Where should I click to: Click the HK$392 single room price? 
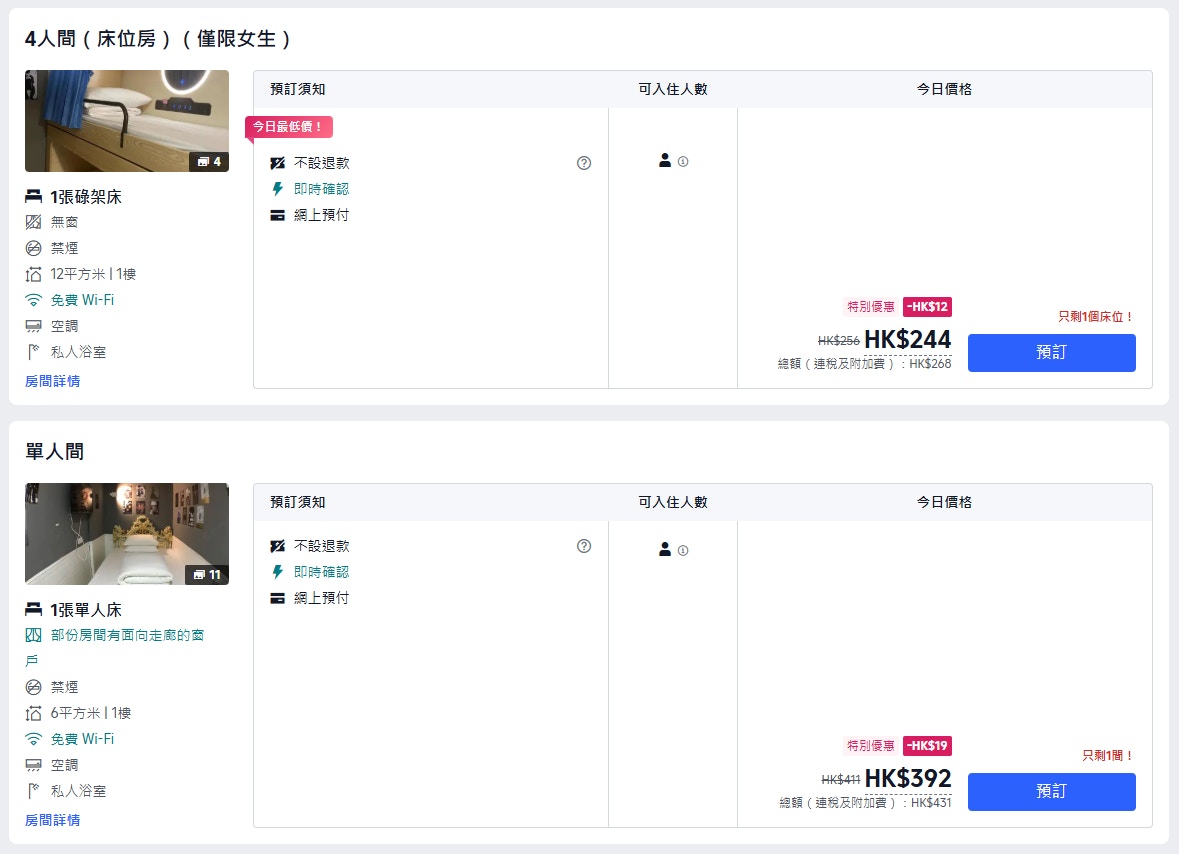(x=908, y=779)
